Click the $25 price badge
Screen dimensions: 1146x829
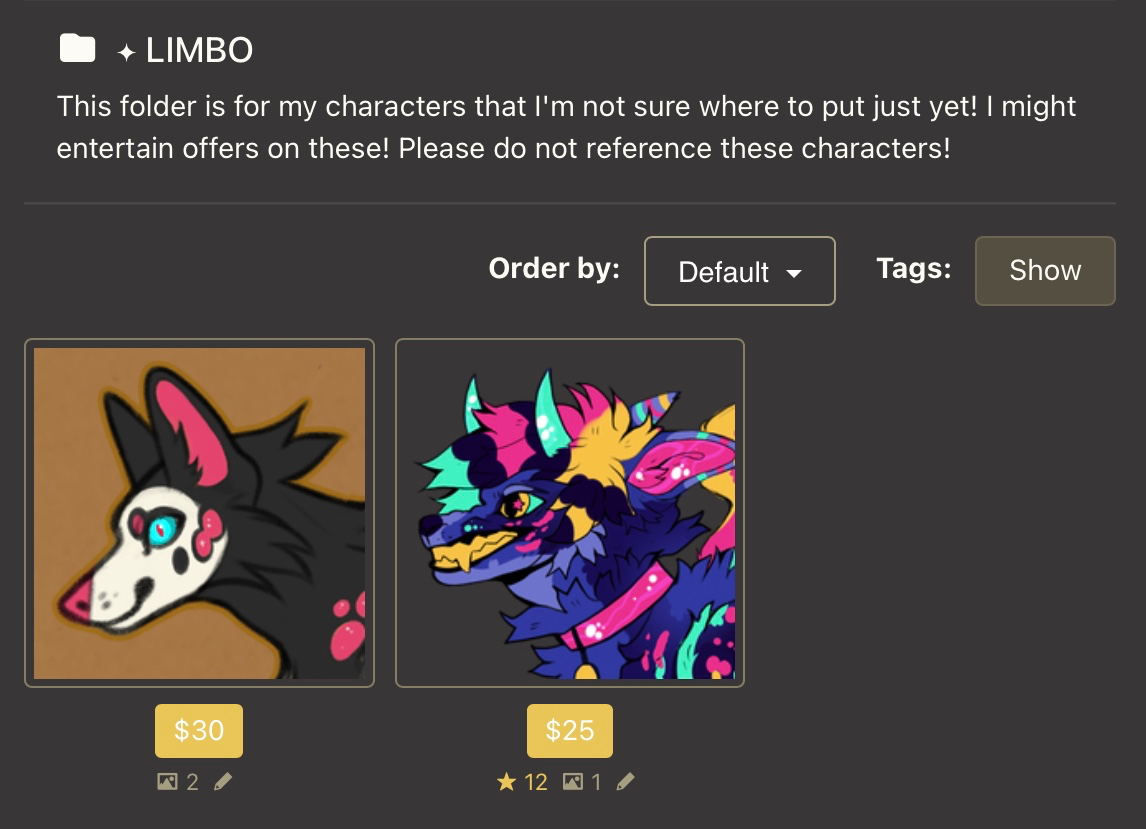(x=570, y=731)
